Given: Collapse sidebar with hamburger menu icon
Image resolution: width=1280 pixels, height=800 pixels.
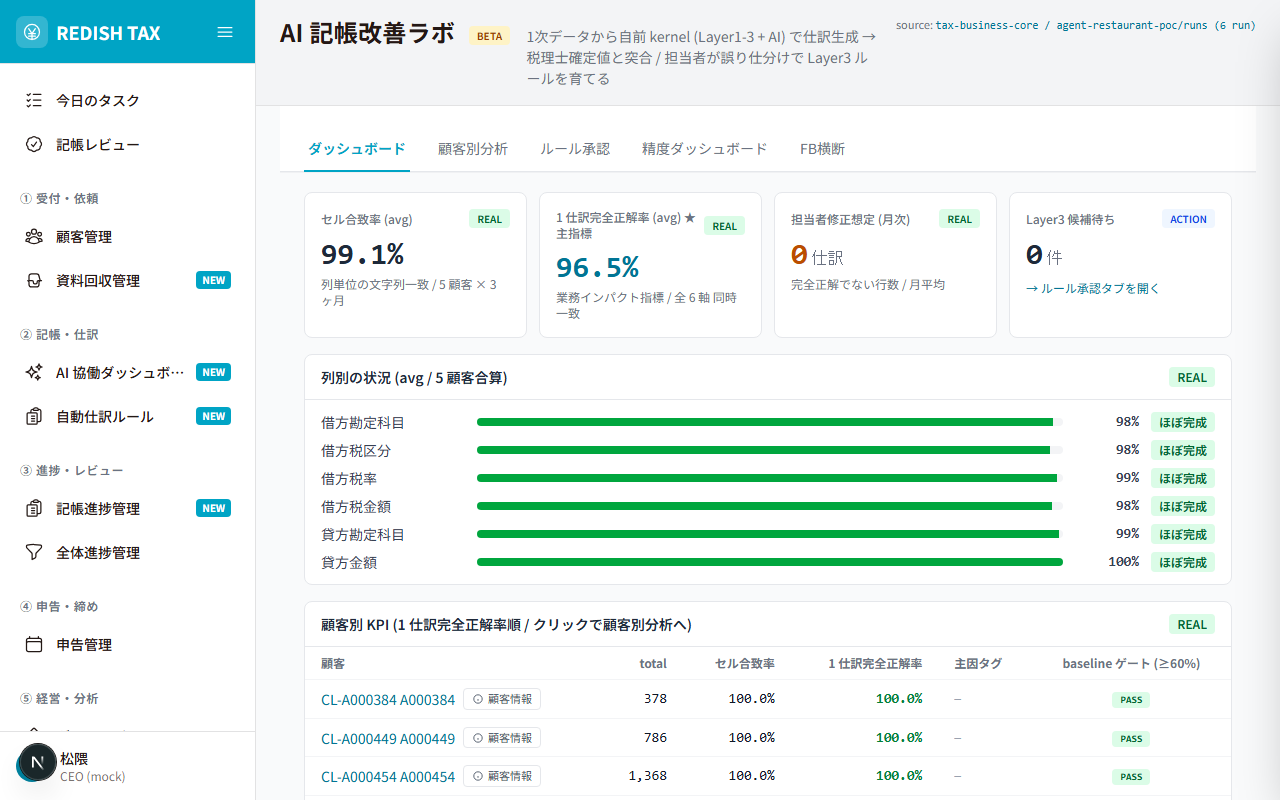Looking at the screenshot, I should (225, 32).
